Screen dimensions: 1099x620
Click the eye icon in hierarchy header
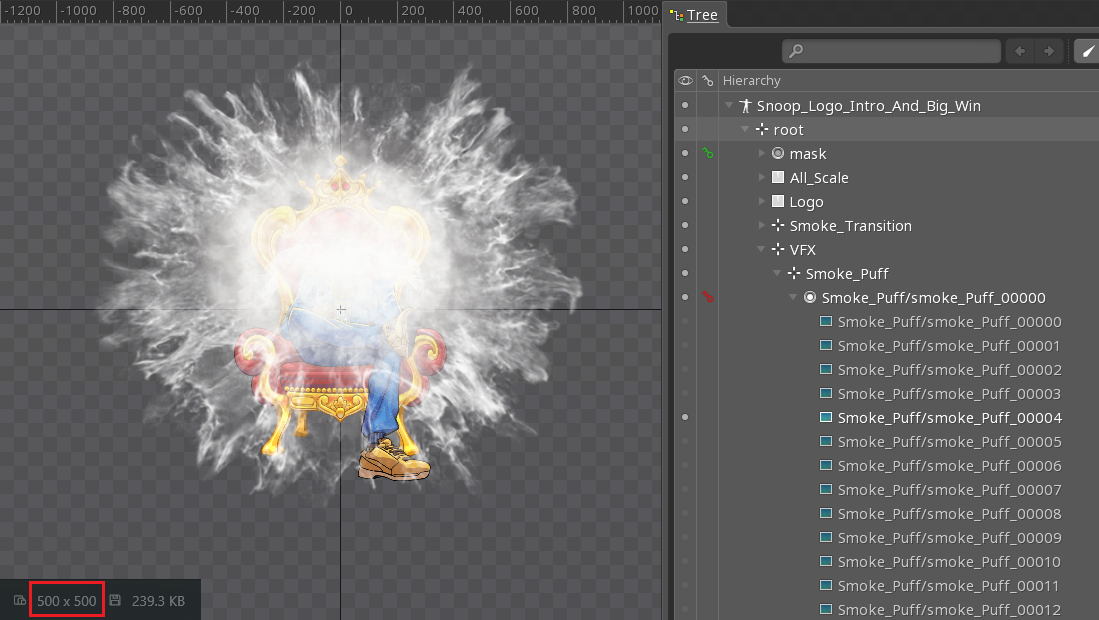(685, 81)
